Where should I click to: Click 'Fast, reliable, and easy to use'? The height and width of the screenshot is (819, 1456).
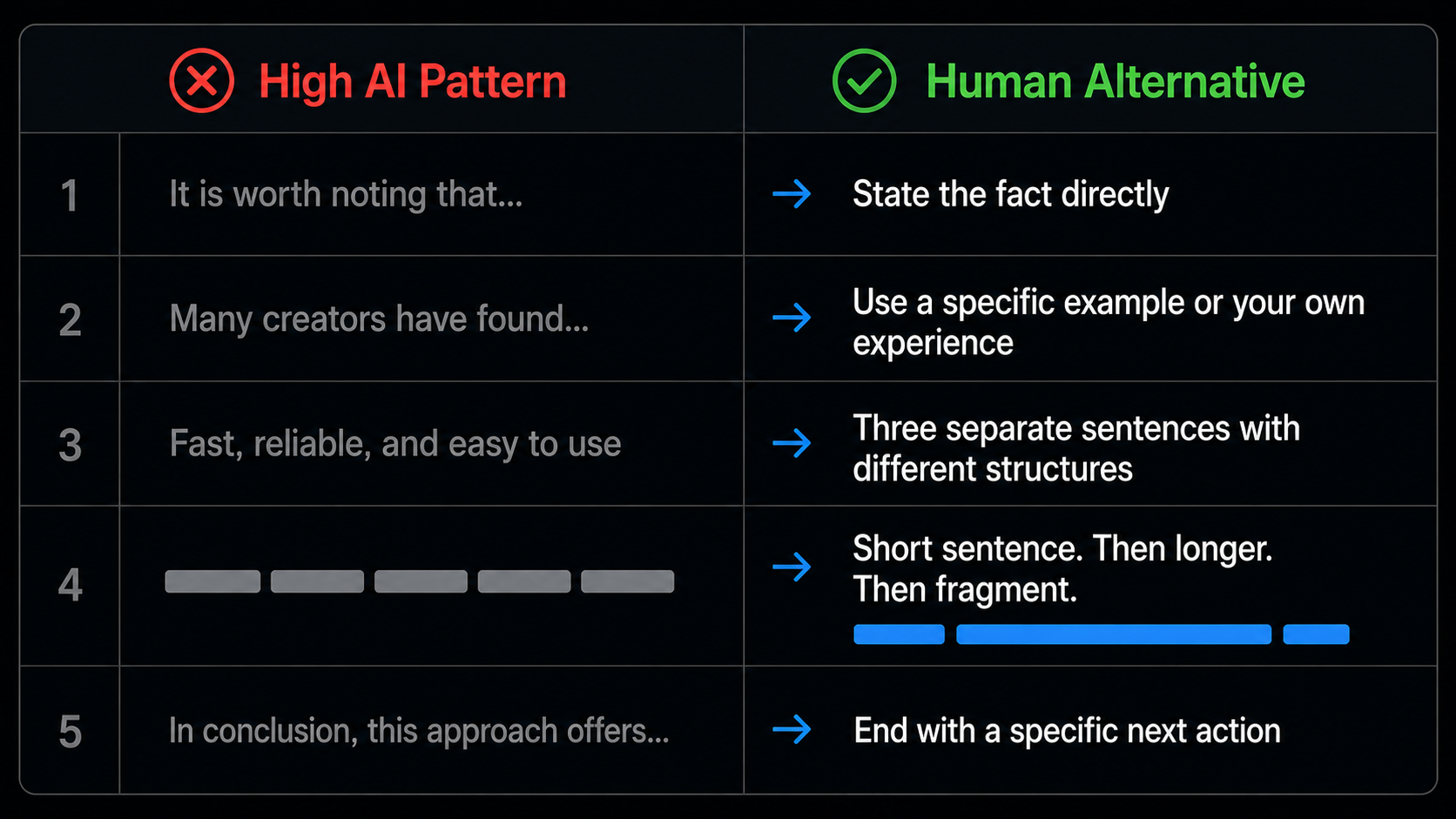click(x=395, y=444)
